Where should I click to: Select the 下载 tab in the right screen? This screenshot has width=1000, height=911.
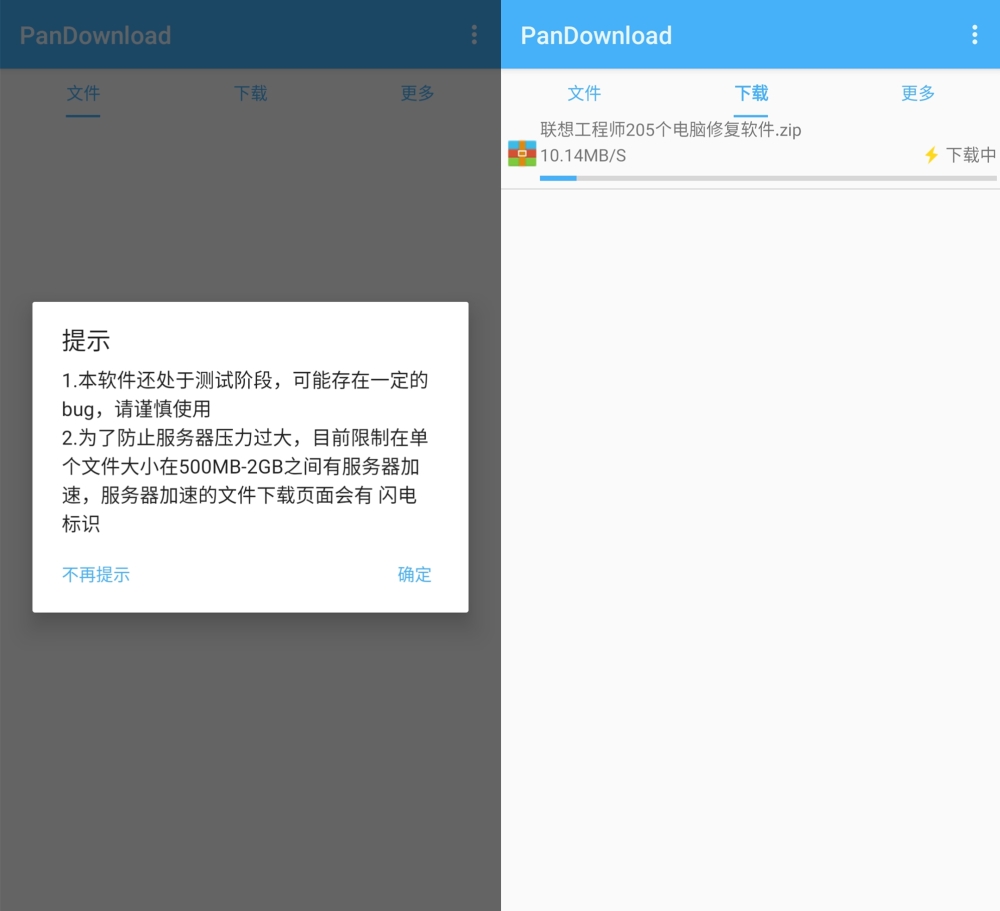tap(751, 93)
